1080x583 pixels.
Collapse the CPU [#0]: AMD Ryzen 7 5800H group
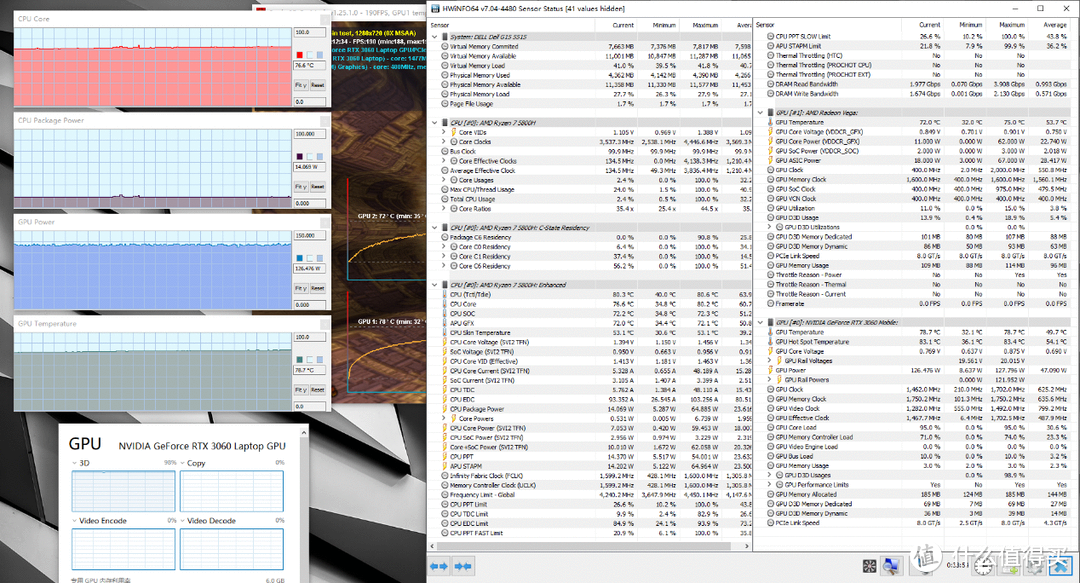point(435,123)
